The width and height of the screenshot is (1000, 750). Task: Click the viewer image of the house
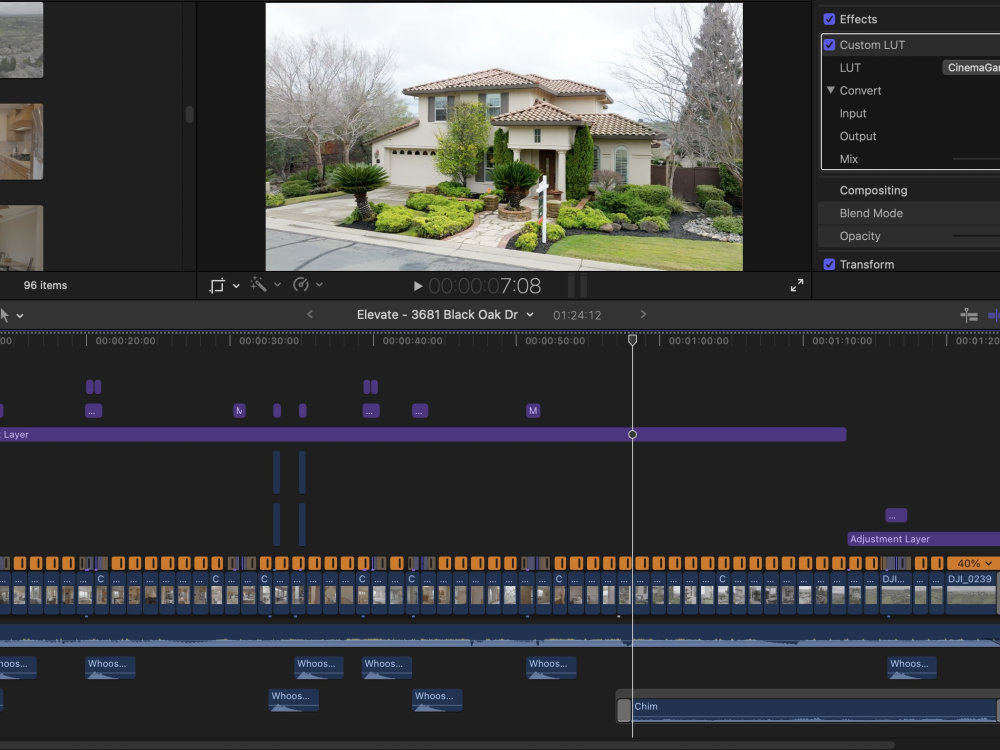(504, 136)
